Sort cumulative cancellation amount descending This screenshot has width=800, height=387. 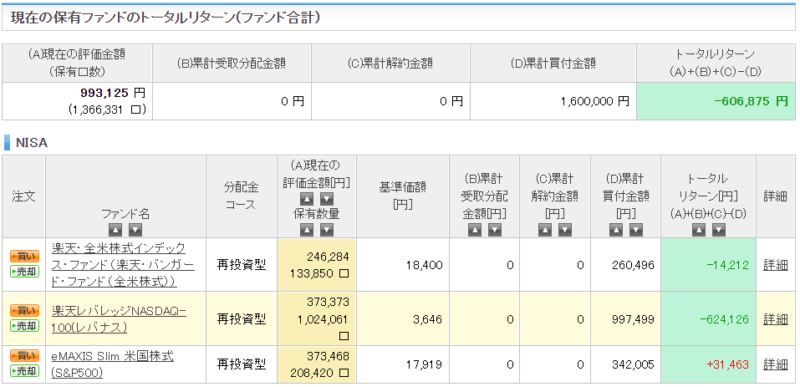pos(565,230)
